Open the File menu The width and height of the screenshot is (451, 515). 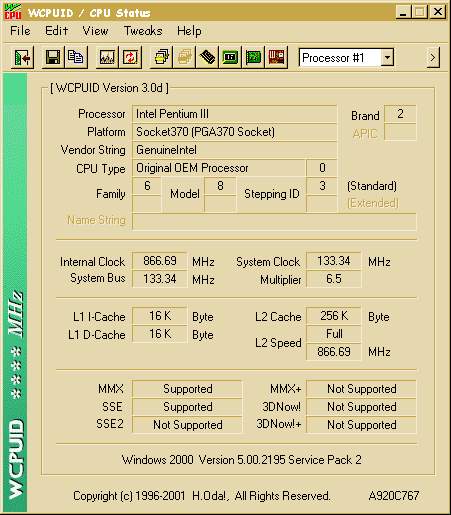[x=20, y=31]
